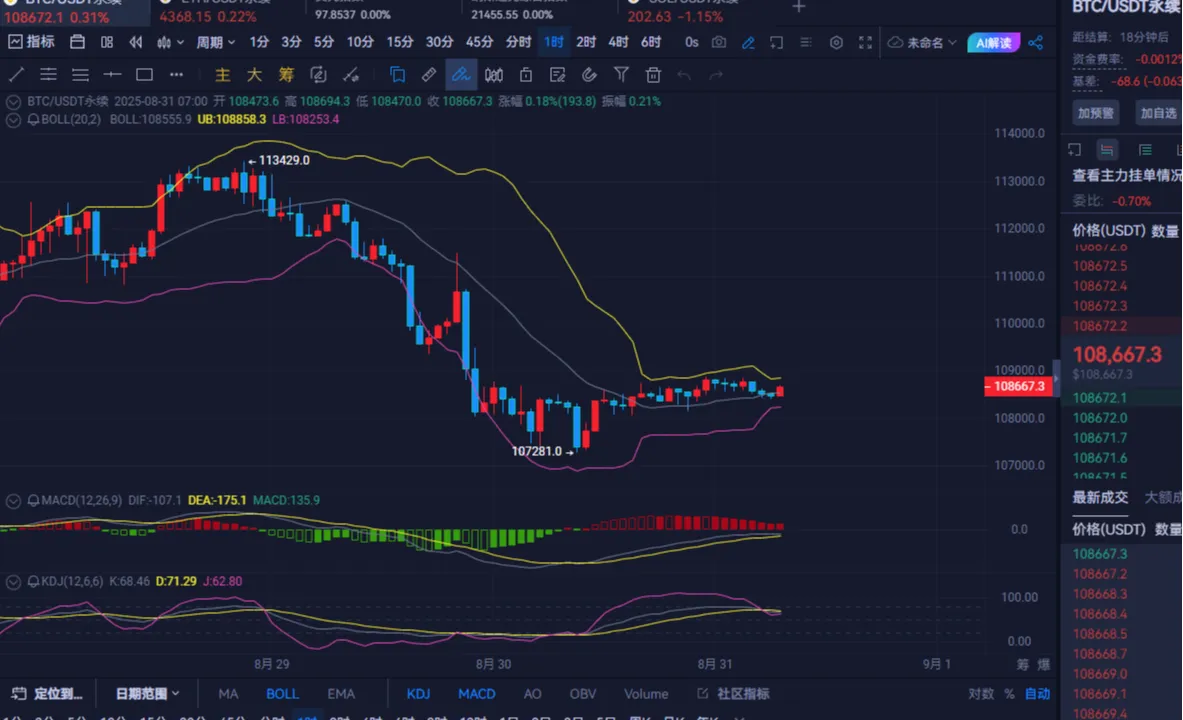Click the filter funnel icon

click(x=621, y=75)
